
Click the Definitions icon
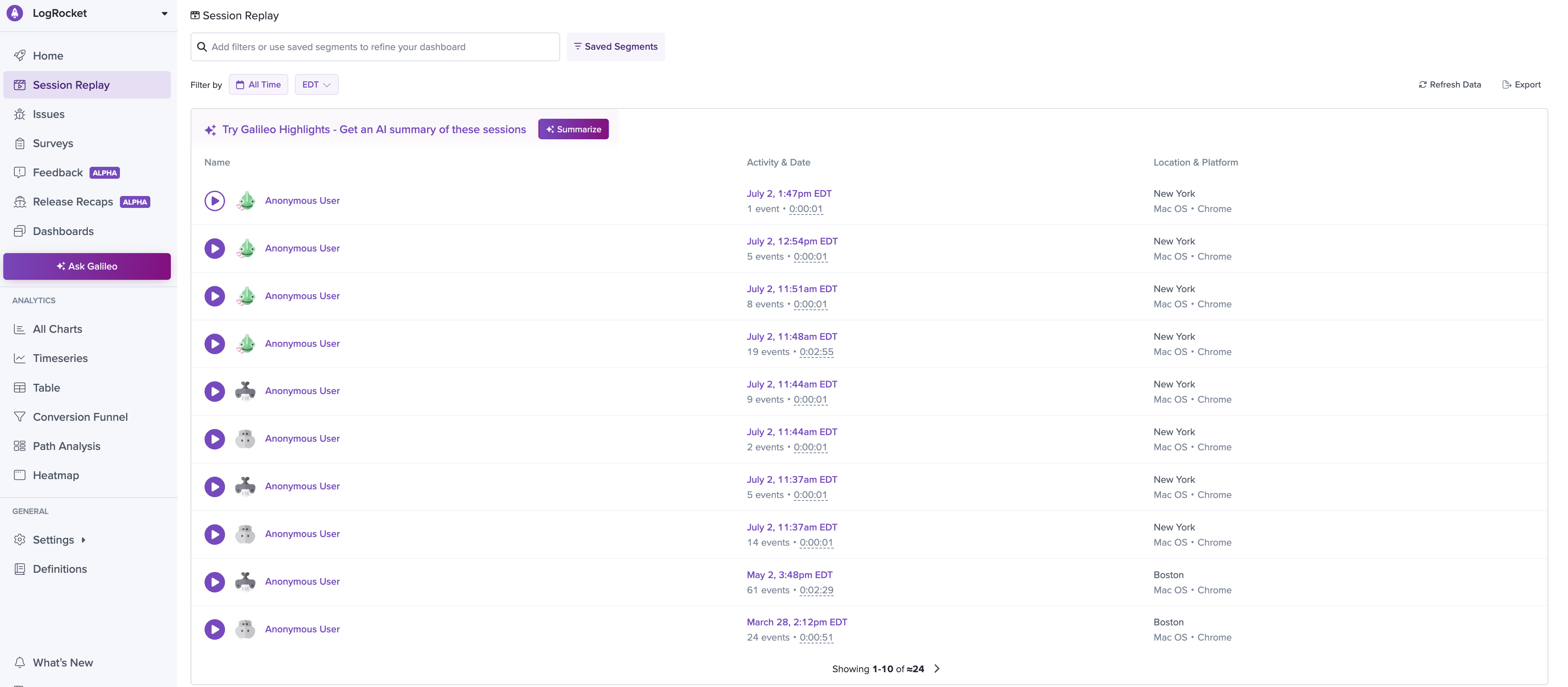click(x=19, y=569)
